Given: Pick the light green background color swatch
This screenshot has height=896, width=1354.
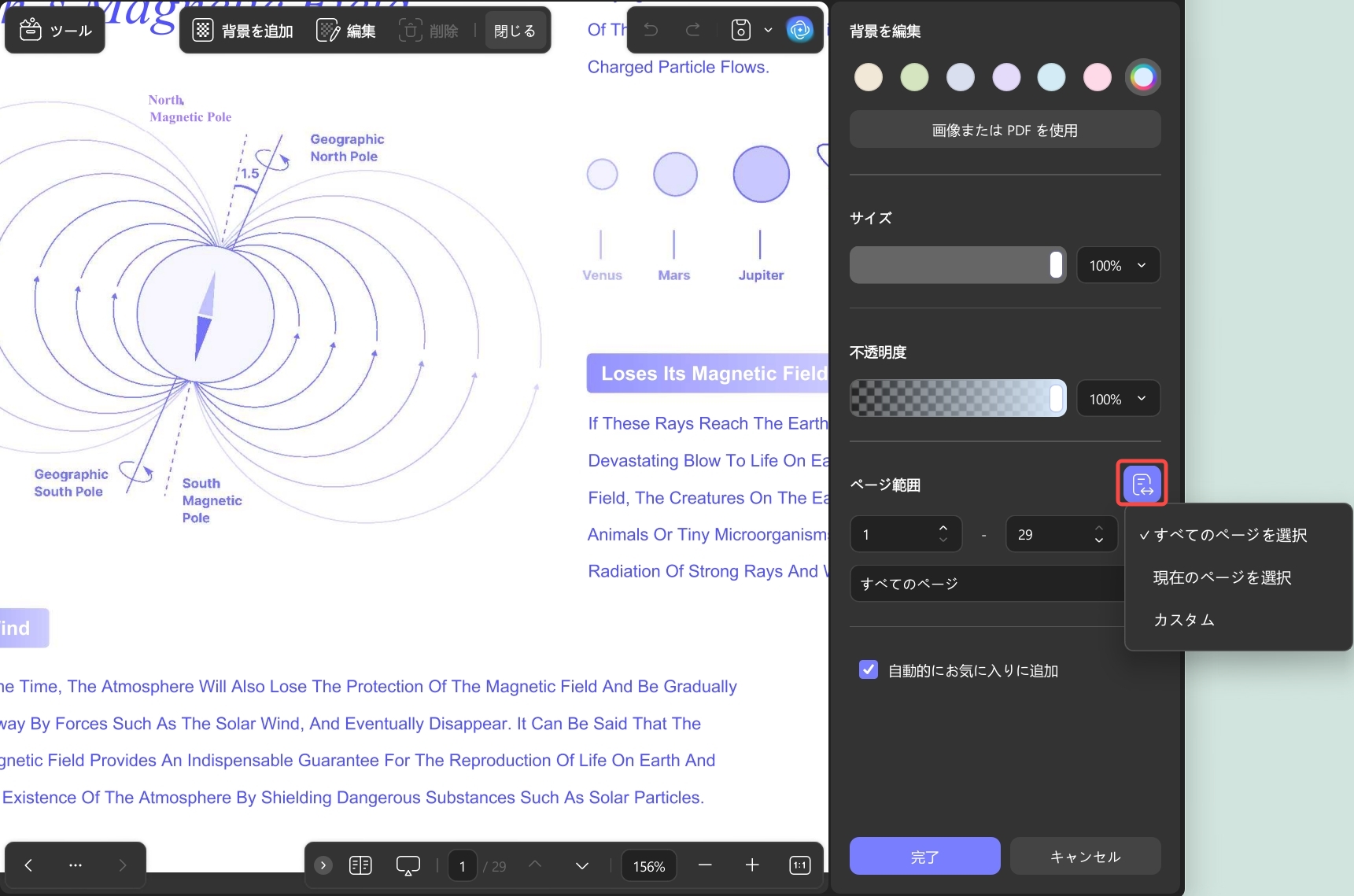Looking at the screenshot, I should click(x=914, y=77).
